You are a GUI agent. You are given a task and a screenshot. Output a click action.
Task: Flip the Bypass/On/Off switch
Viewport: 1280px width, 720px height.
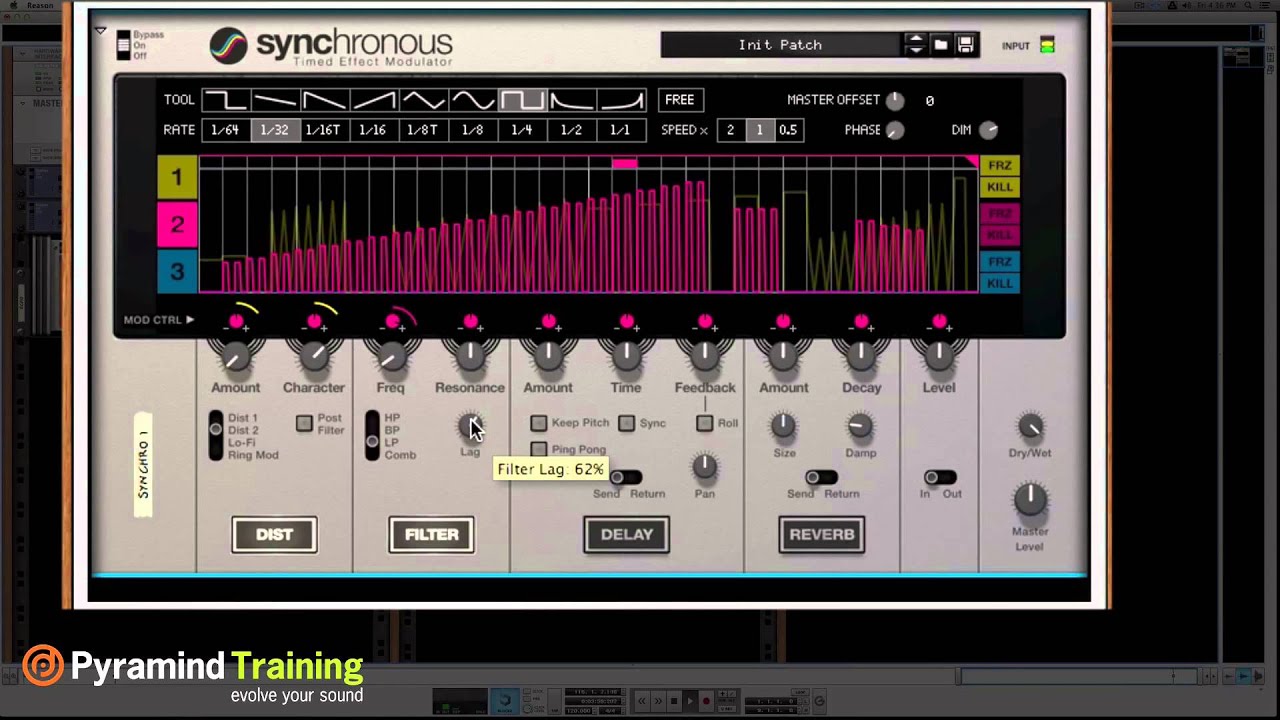pos(124,45)
